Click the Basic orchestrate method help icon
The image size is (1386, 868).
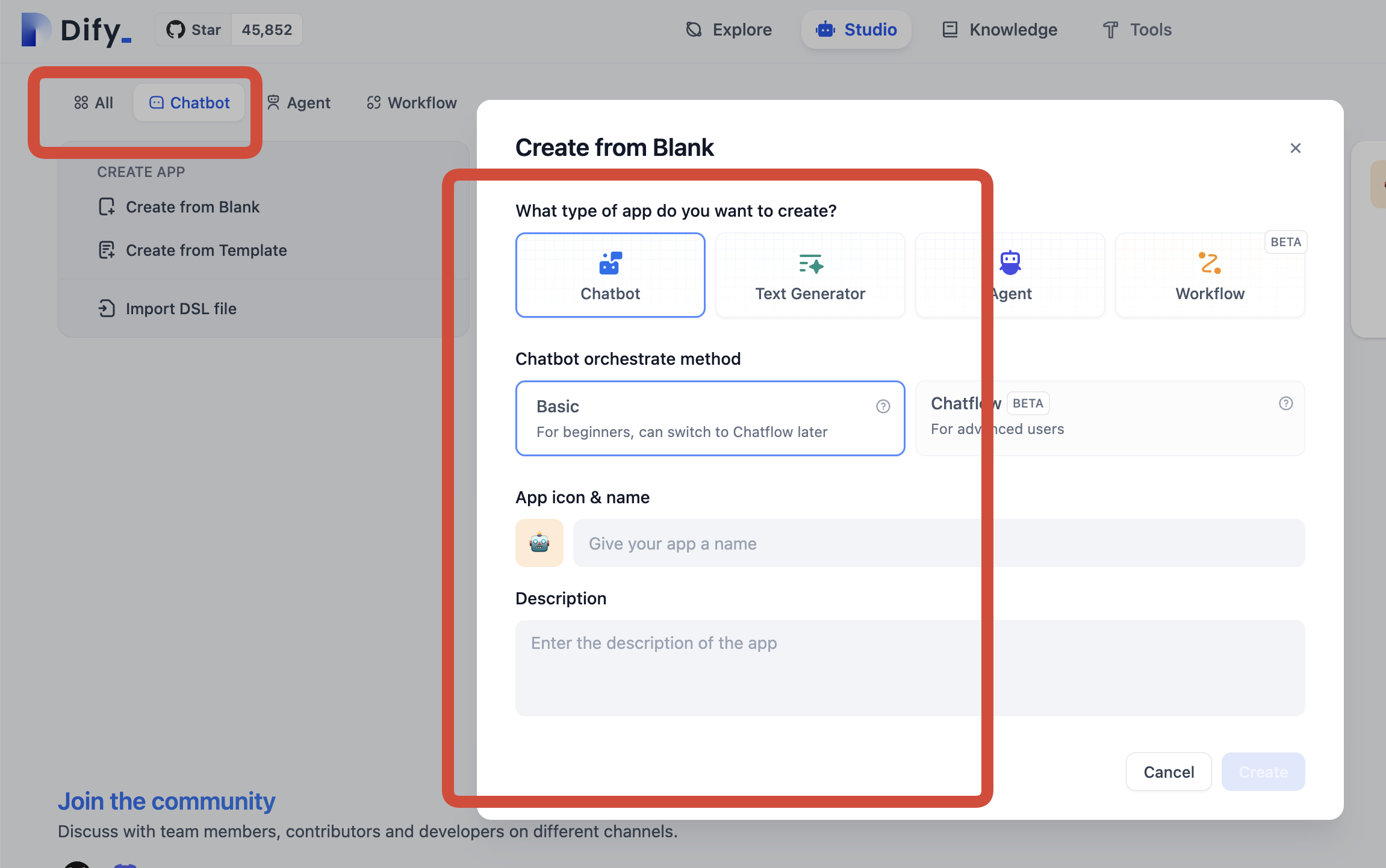[x=883, y=407]
